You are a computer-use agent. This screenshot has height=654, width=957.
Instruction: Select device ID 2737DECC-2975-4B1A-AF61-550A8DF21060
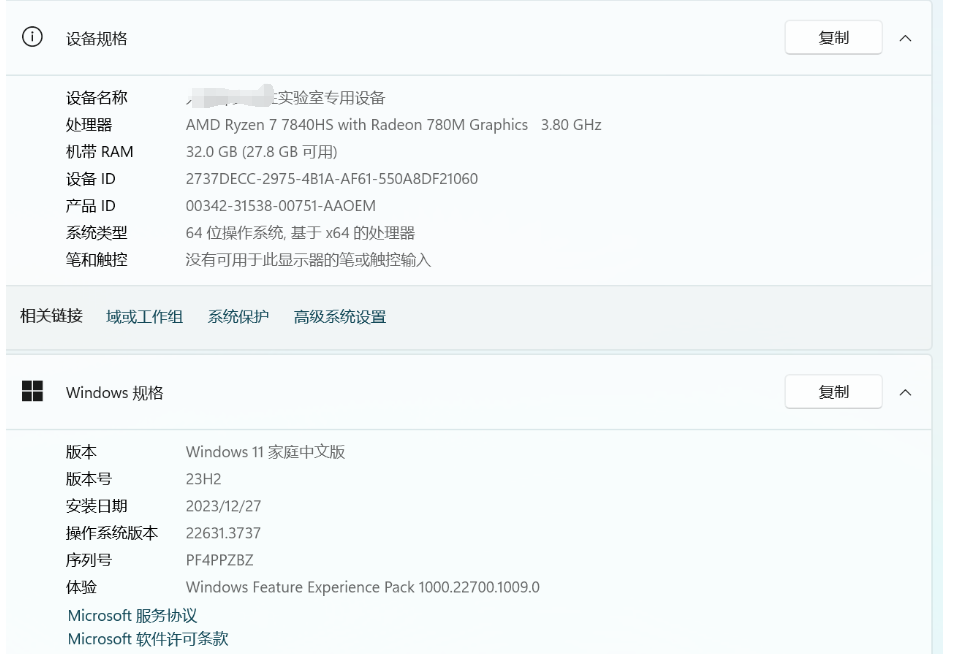[x=331, y=179]
